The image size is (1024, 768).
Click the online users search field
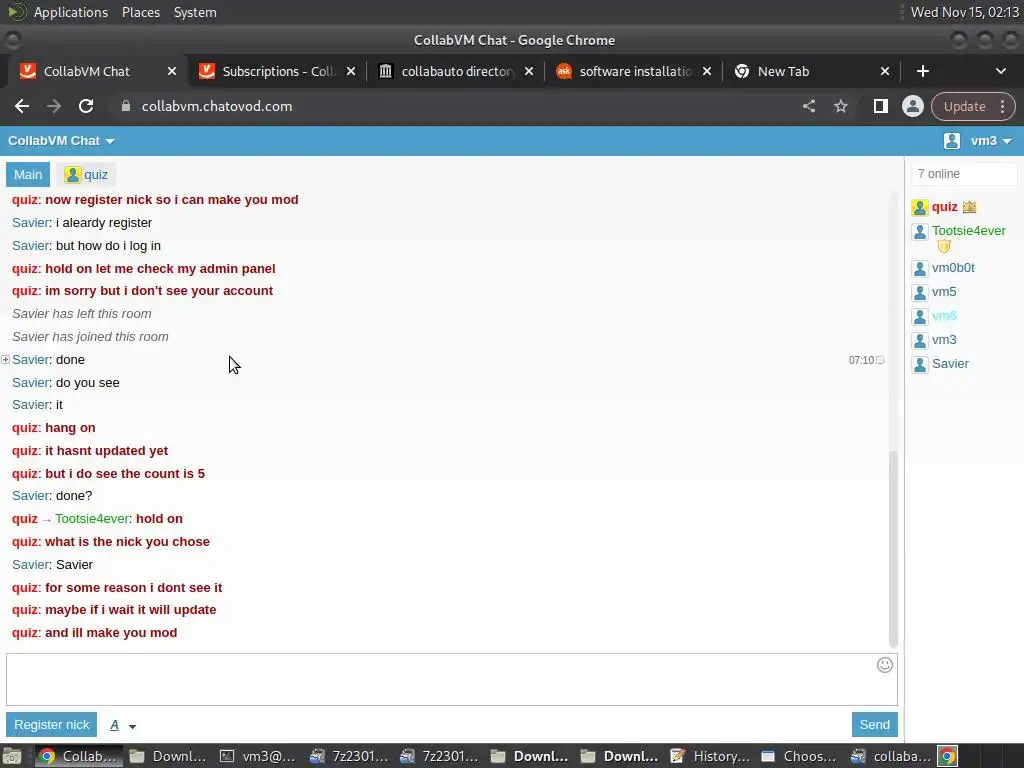[x=964, y=174]
